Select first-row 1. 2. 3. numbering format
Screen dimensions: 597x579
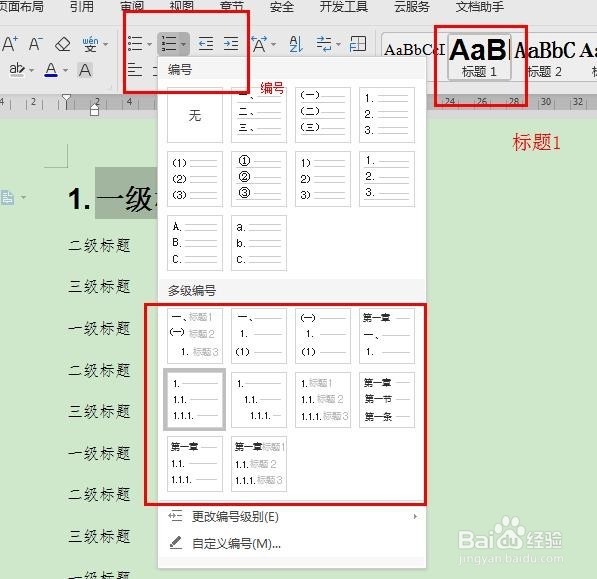(387, 115)
